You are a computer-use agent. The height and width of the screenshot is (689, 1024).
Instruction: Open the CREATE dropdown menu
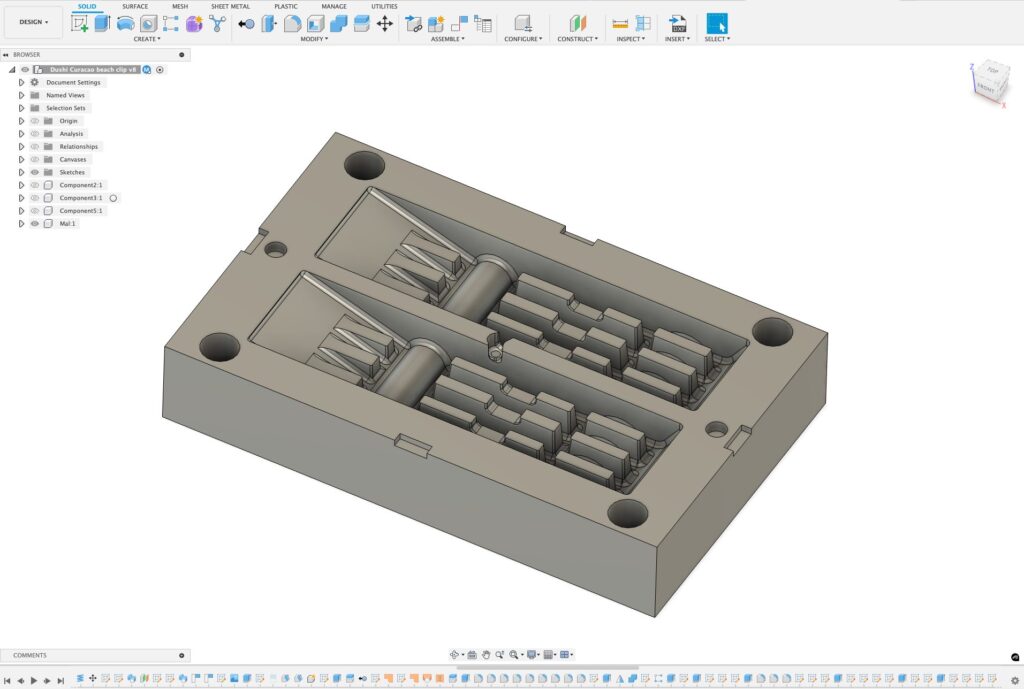coord(147,39)
